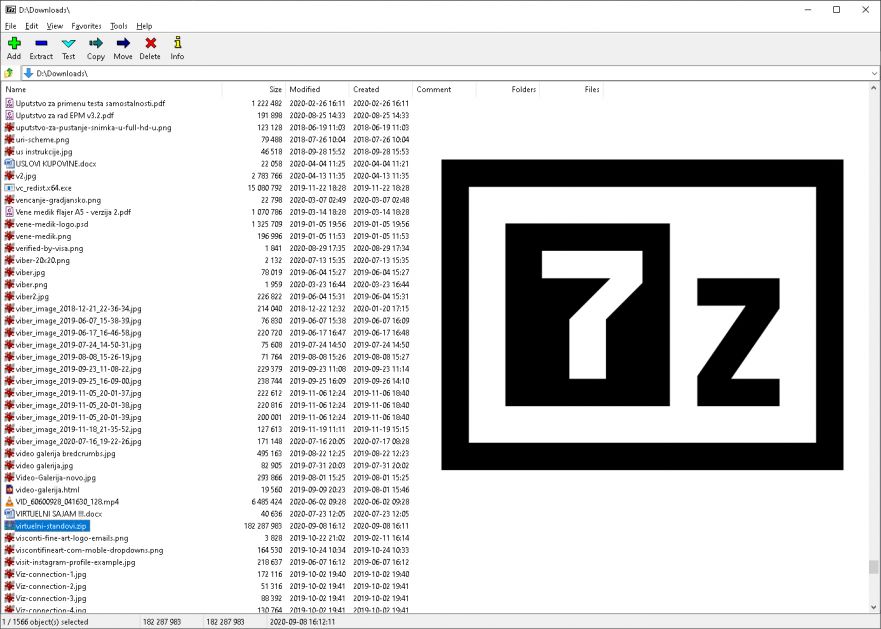The width and height of the screenshot is (881, 629).
Task: Select the vc_redist.x64.exe file
Action: [x=43, y=188]
